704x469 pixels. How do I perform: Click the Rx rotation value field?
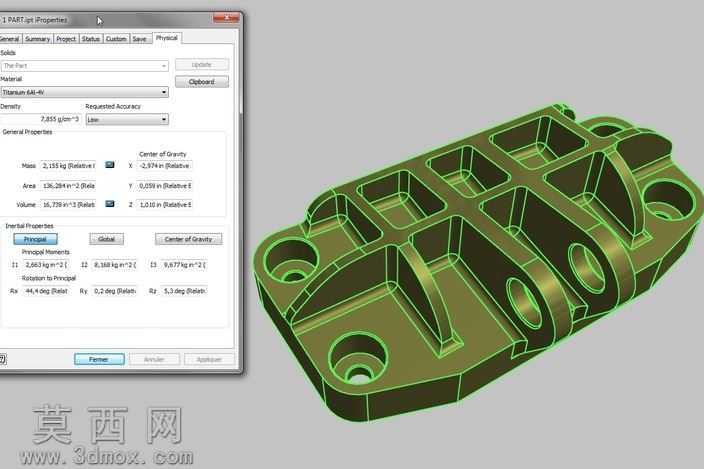[x=46, y=291]
